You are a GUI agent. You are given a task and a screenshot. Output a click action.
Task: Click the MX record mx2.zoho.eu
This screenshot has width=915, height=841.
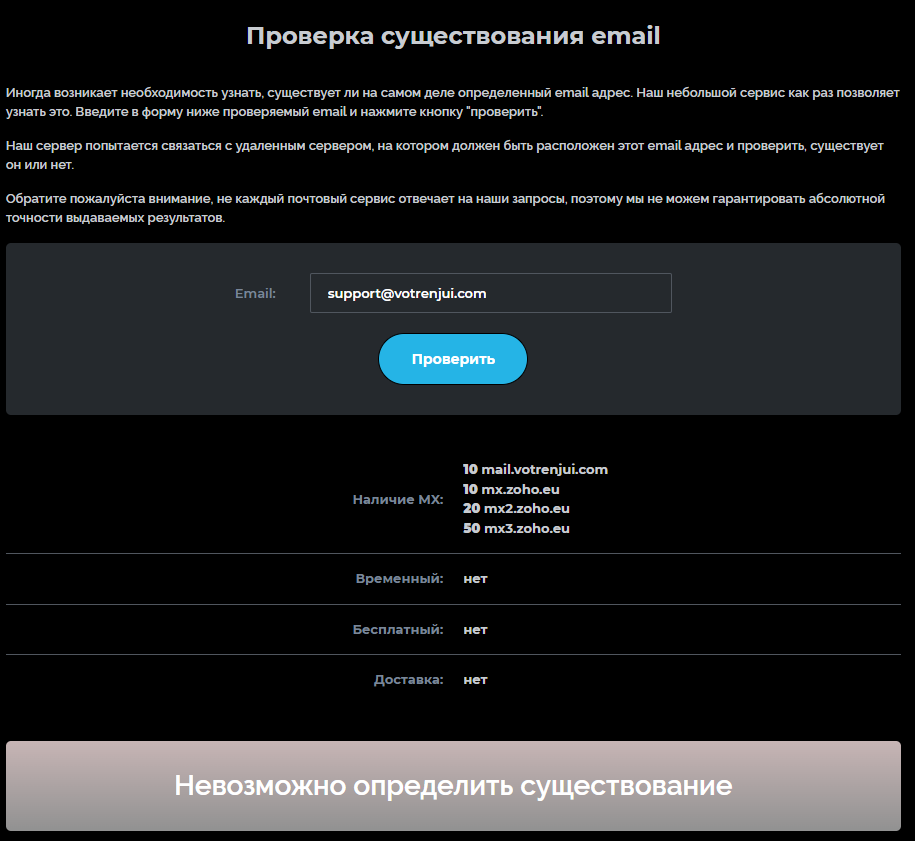coord(521,508)
